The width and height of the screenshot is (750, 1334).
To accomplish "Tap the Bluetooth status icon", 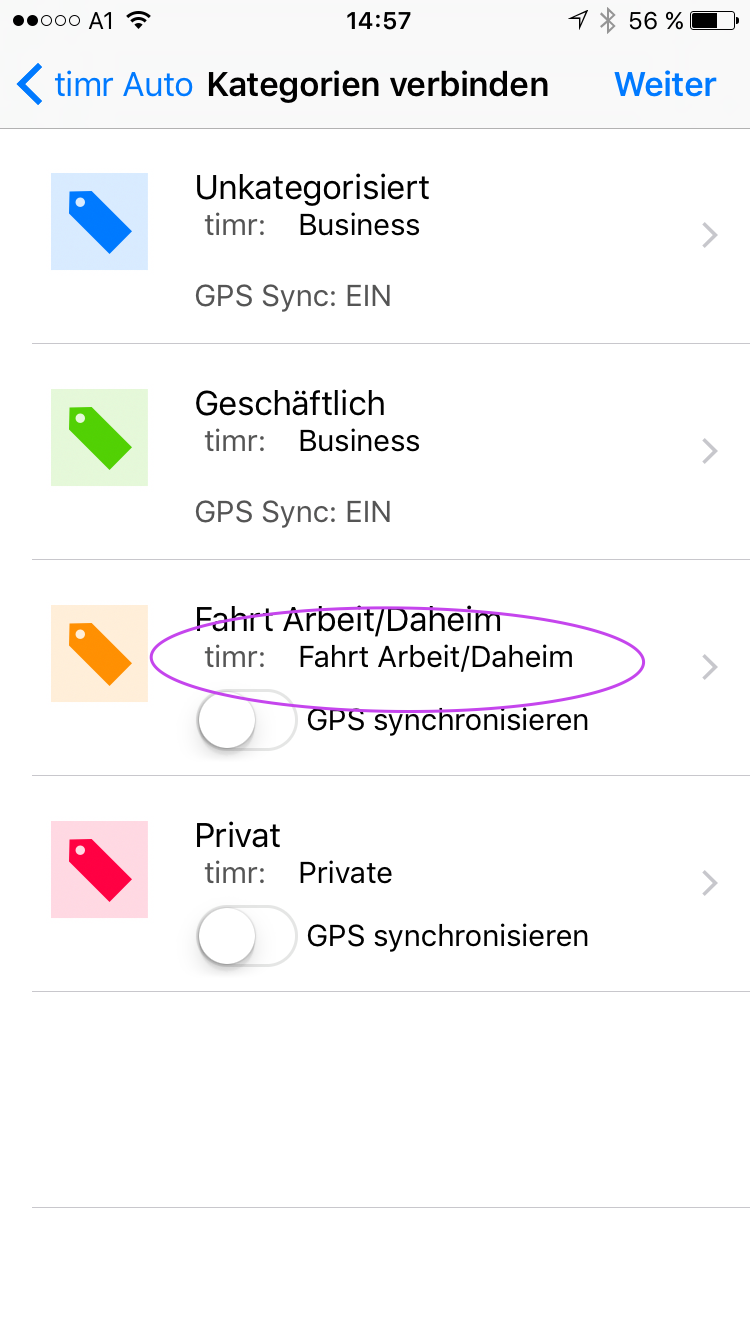I will (607, 21).
